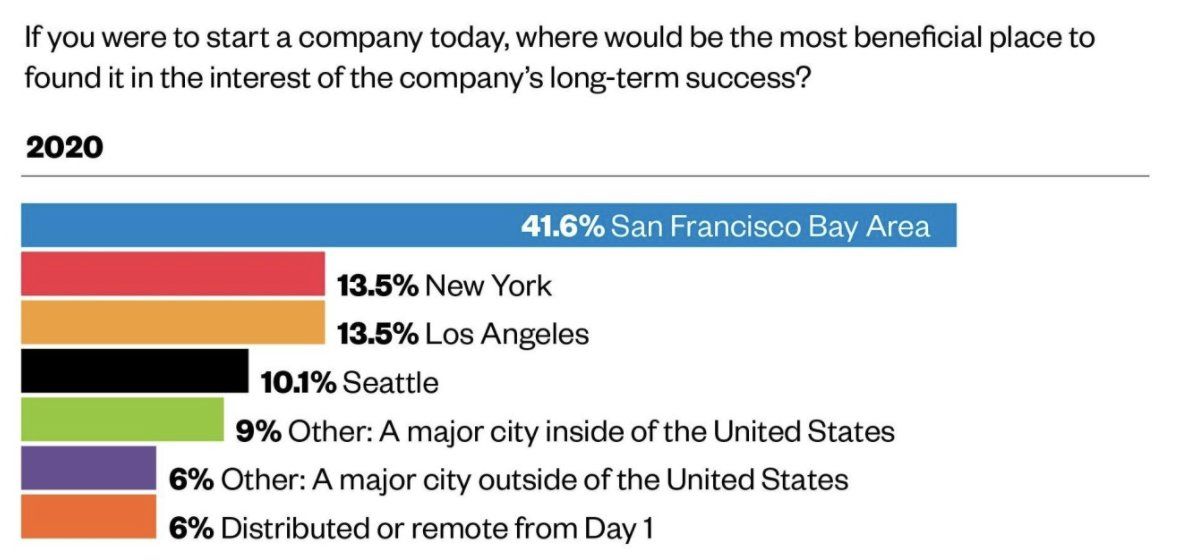This screenshot has width=1184, height=560.
Task: Click the purple outside United States bar
Action: [88, 468]
